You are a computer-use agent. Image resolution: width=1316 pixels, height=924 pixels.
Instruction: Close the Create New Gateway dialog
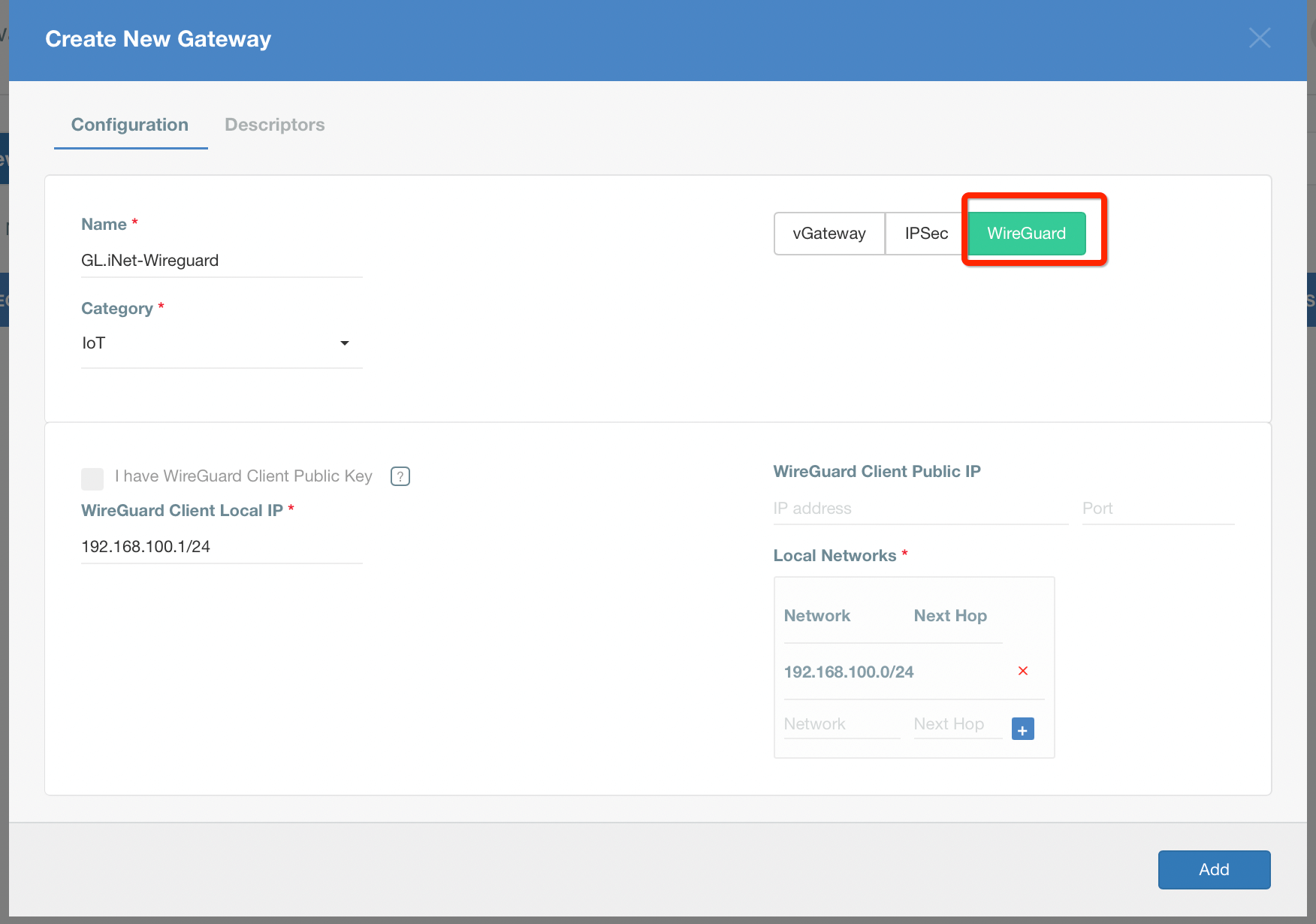click(1259, 38)
